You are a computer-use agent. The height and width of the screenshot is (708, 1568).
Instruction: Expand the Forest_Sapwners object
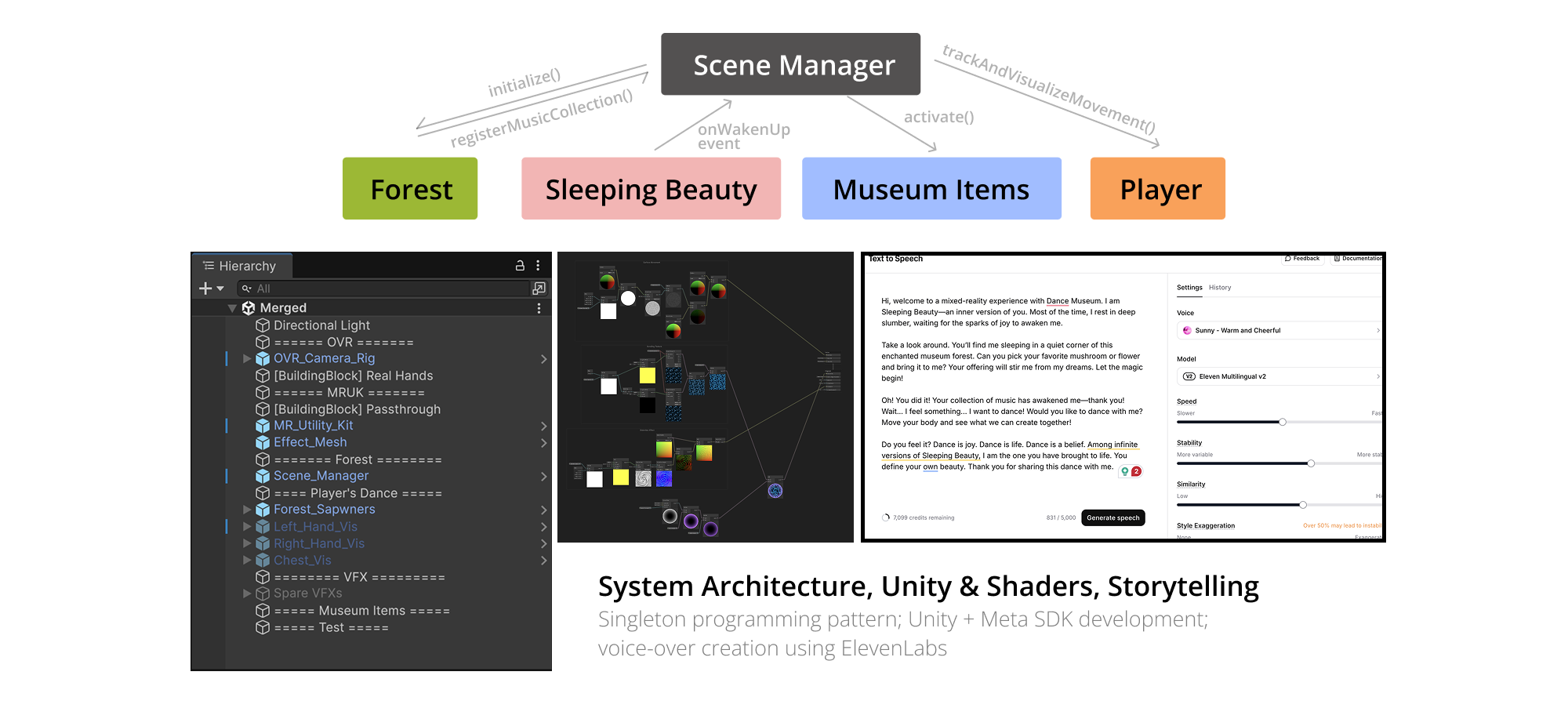(x=247, y=510)
